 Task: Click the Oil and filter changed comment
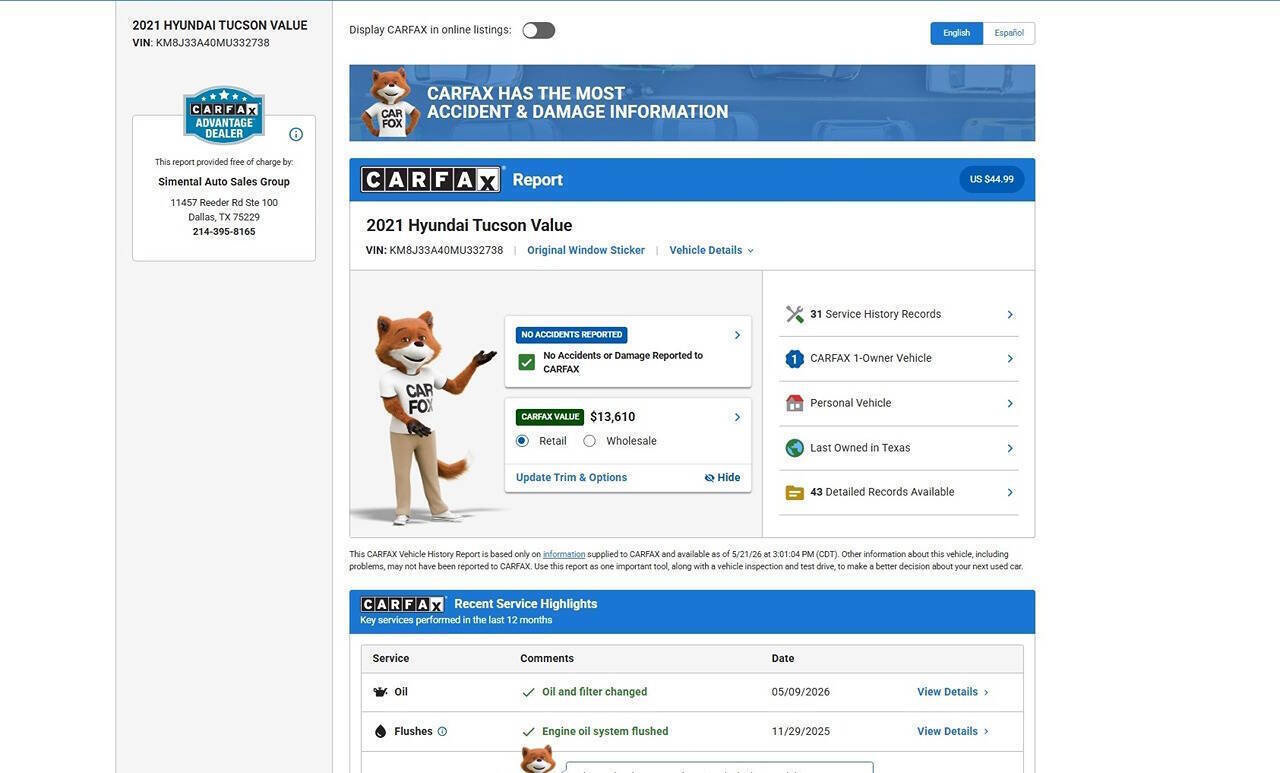(x=595, y=692)
